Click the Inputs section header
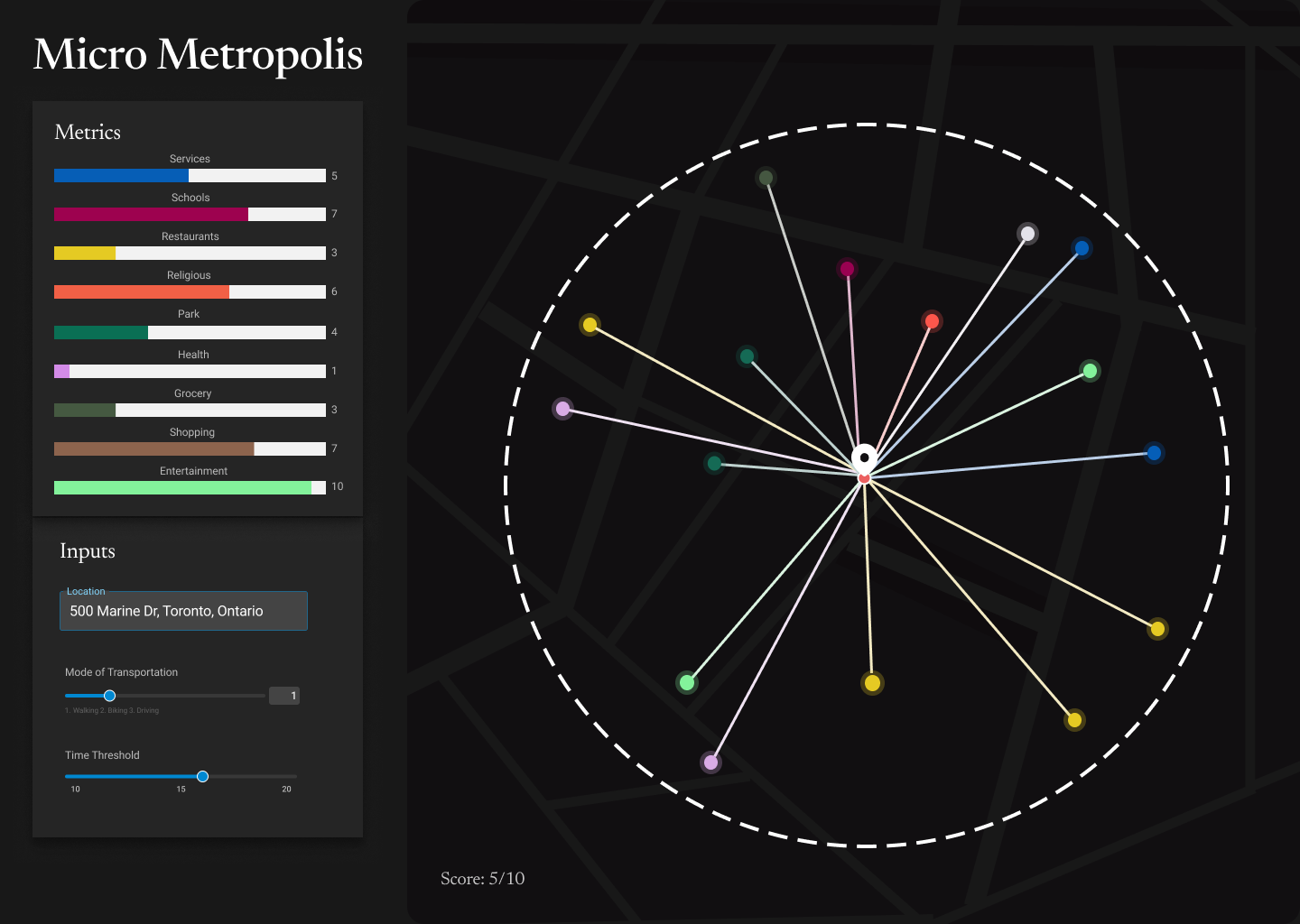 point(87,550)
